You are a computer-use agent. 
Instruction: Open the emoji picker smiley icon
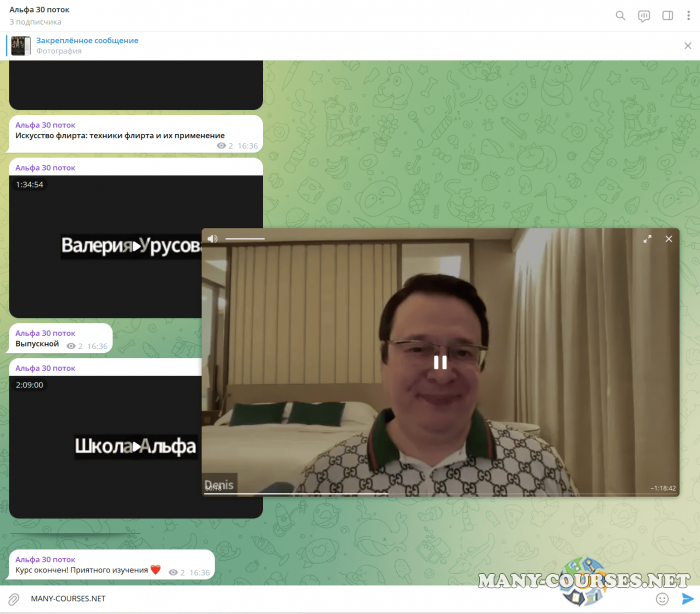click(x=662, y=598)
